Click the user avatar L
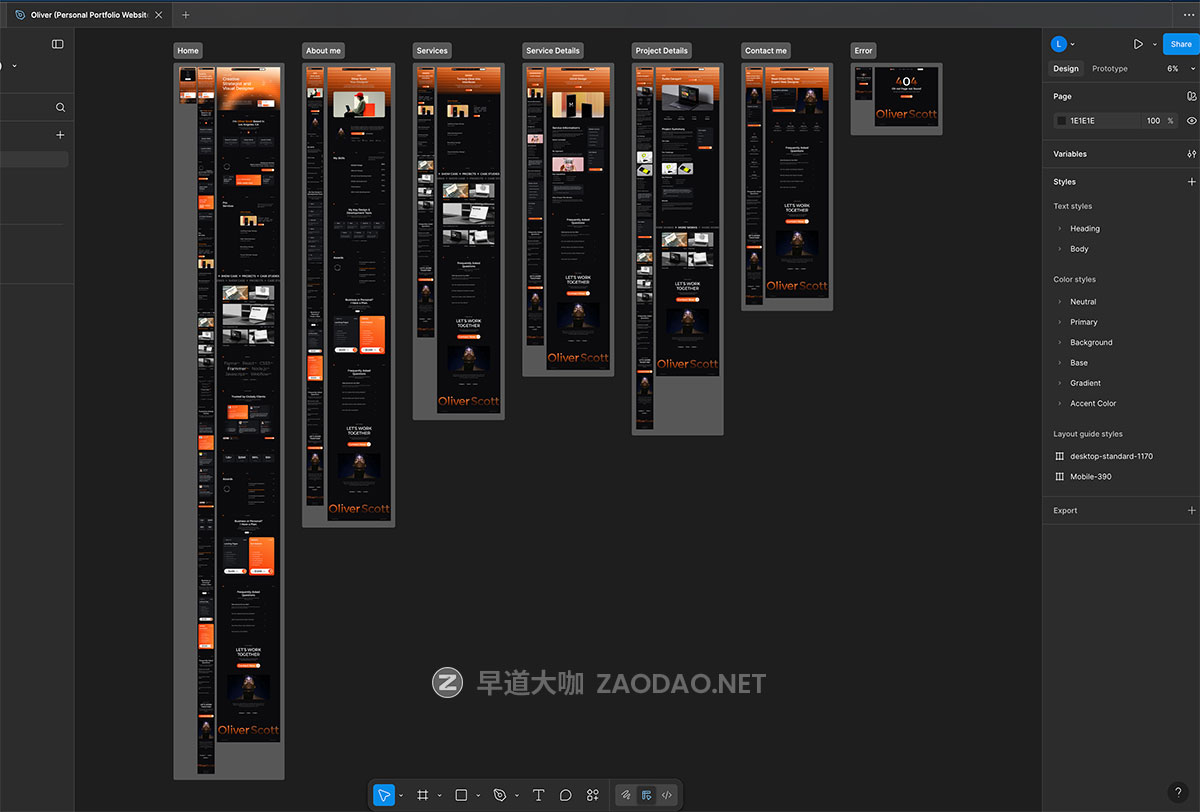The height and width of the screenshot is (812, 1200). point(1059,44)
